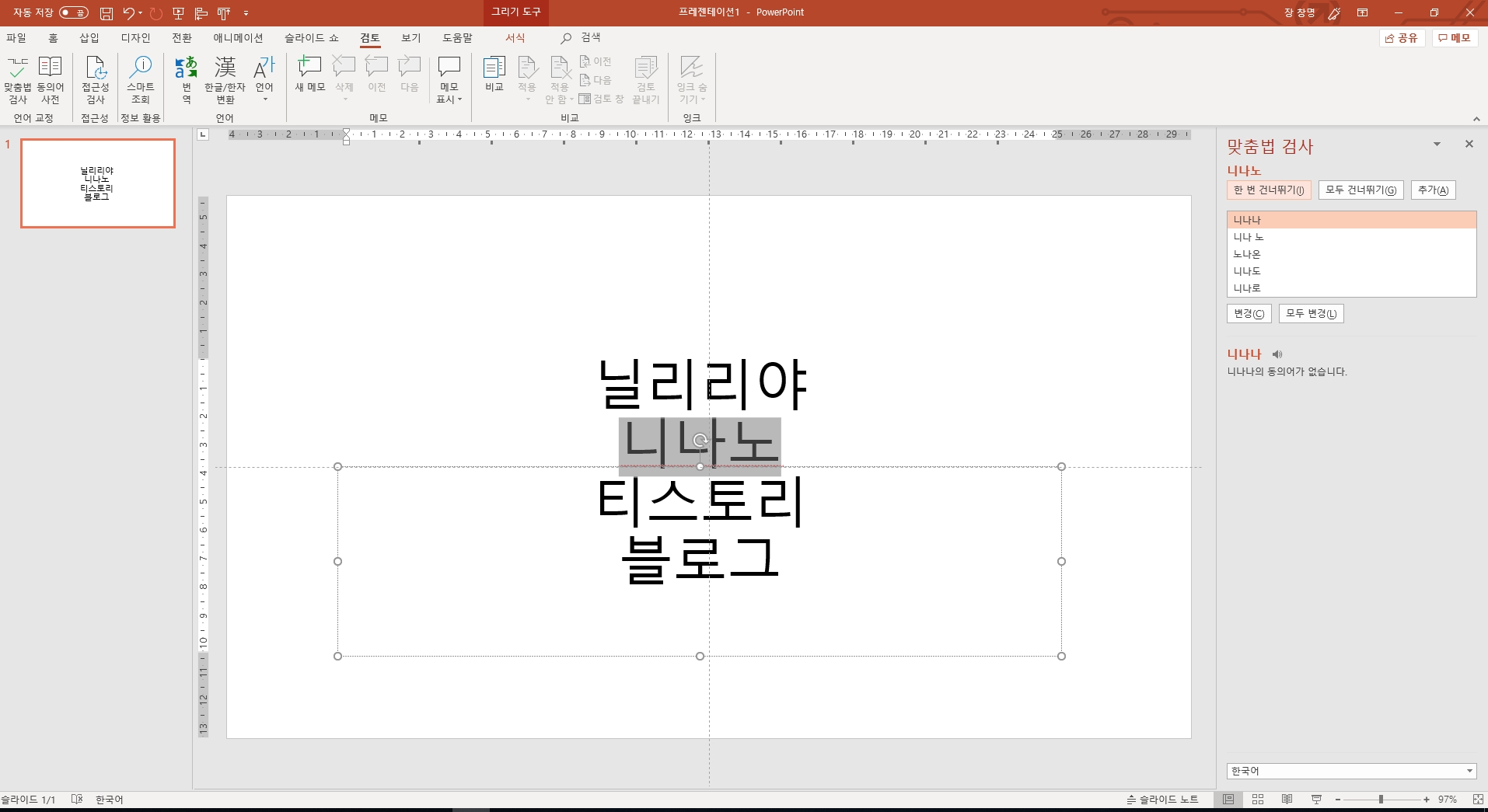Start slideshow from status bar icon
1488x812 pixels.
coord(1316,800)
